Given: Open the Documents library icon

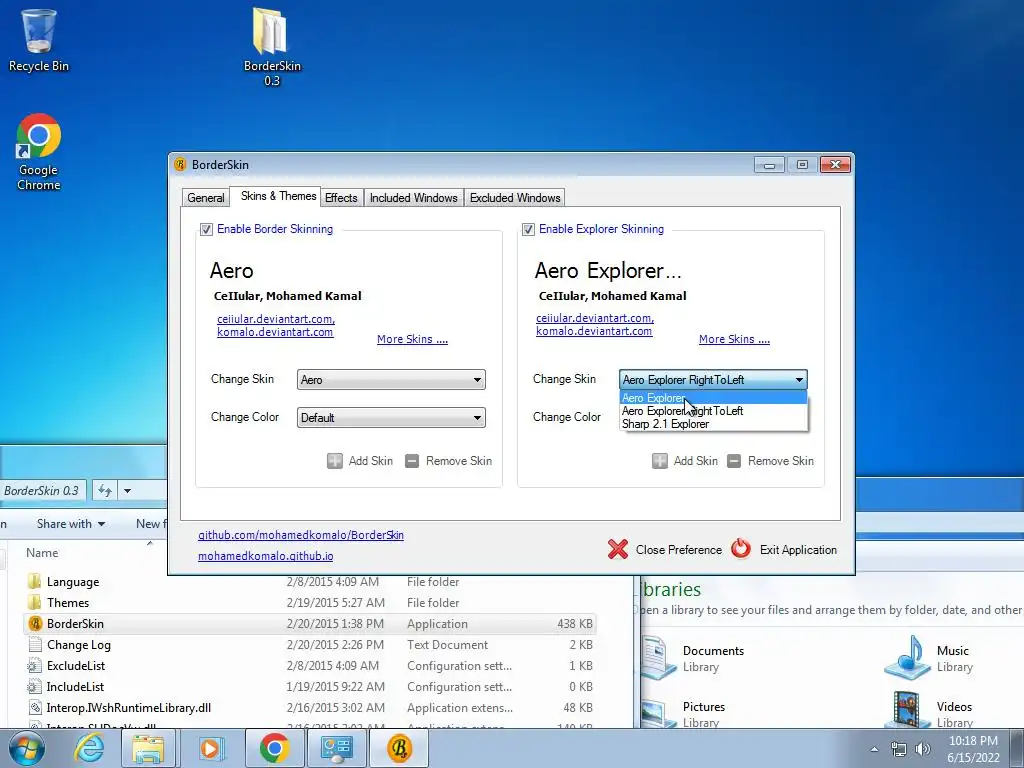Looking at the screenshot, I should pos(658,658).
